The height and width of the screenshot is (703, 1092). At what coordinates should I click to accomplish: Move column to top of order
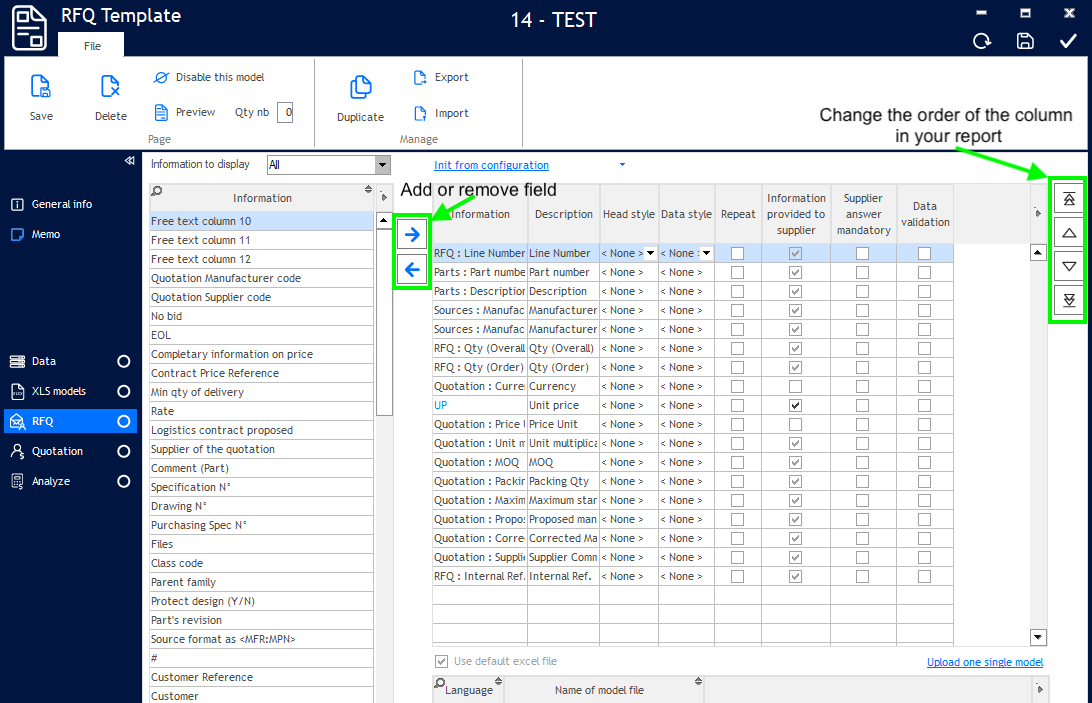(x=1068, y=199)
